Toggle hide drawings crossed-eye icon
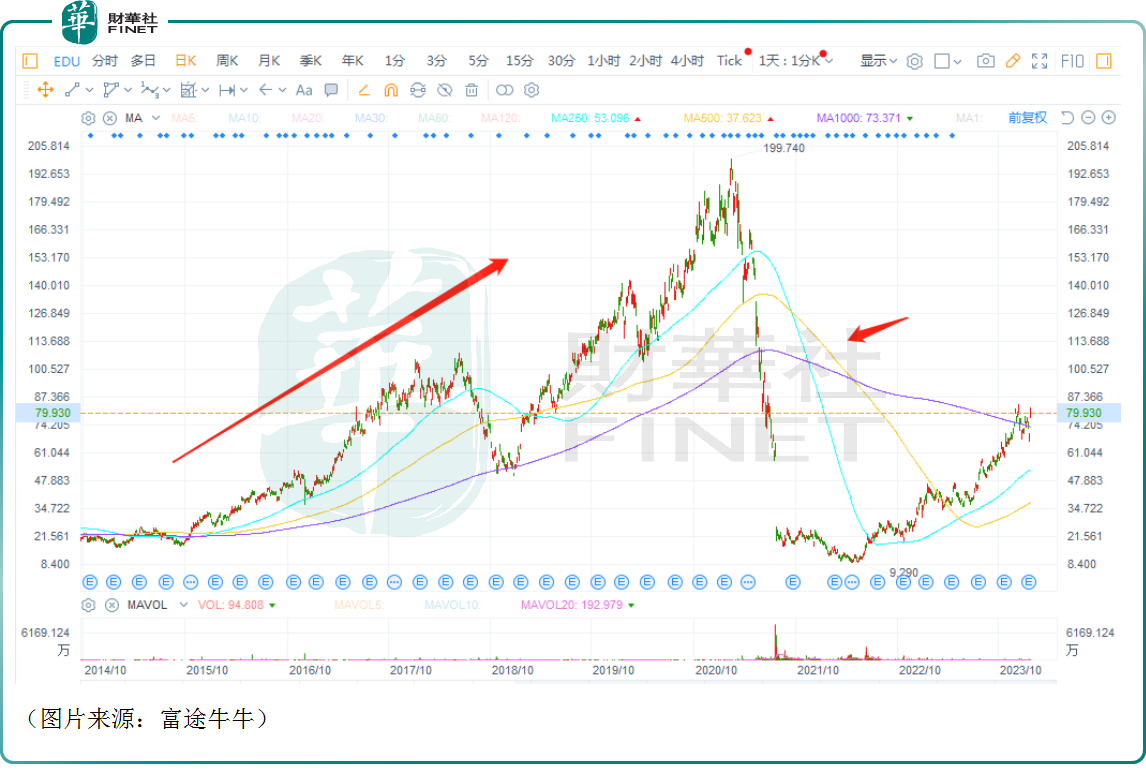The image size is (1146, 784). [x=444, y=90]
